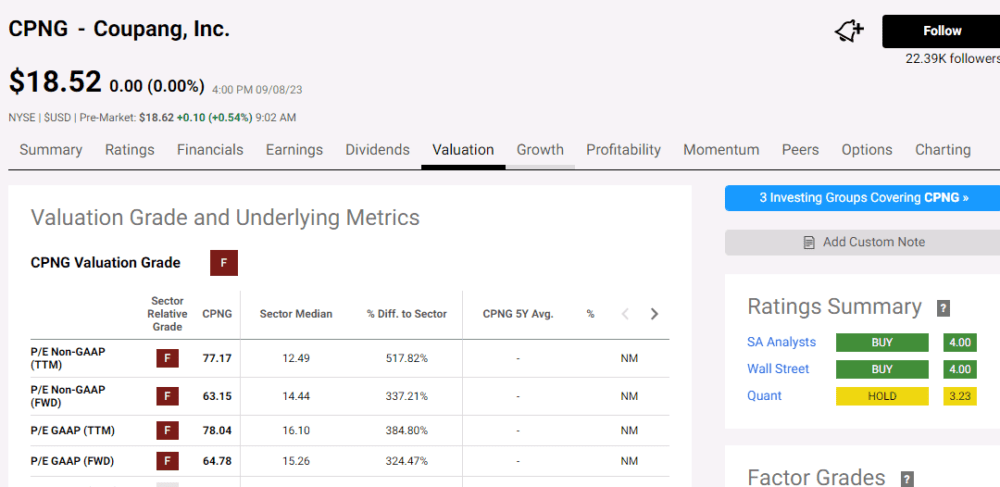Image resolution: width=1000 pixels, height=487 pixels.
Task: Select the Valuation tab
Action: coord(463,150)
